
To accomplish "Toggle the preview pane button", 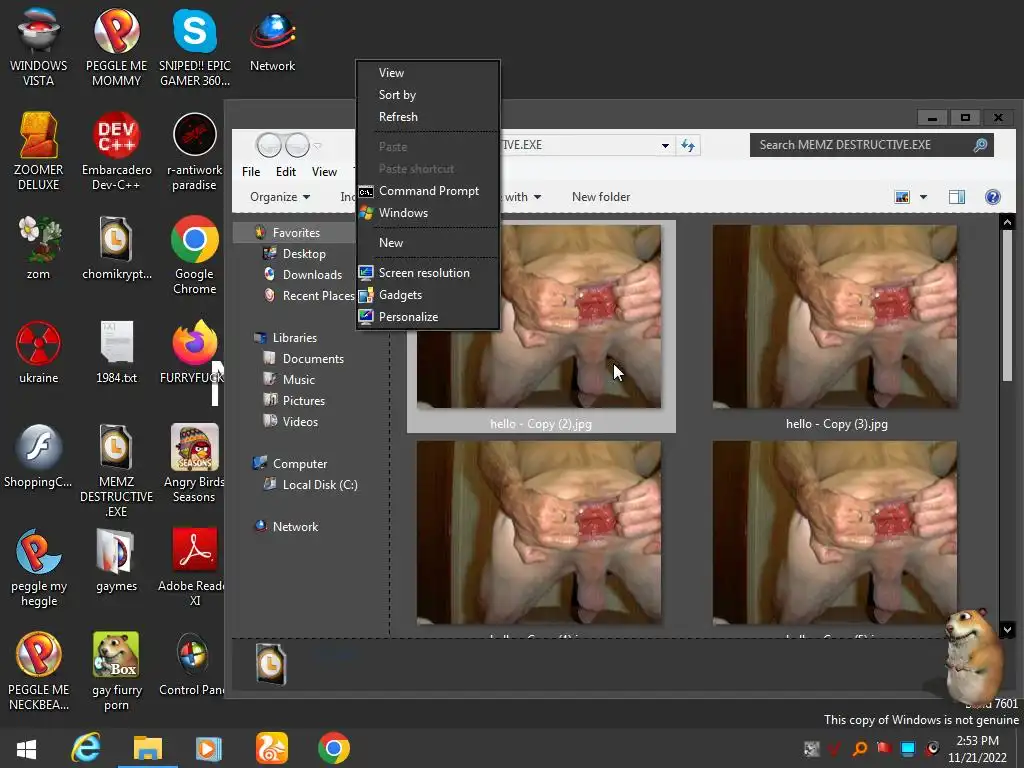I will tap(956, 197).
